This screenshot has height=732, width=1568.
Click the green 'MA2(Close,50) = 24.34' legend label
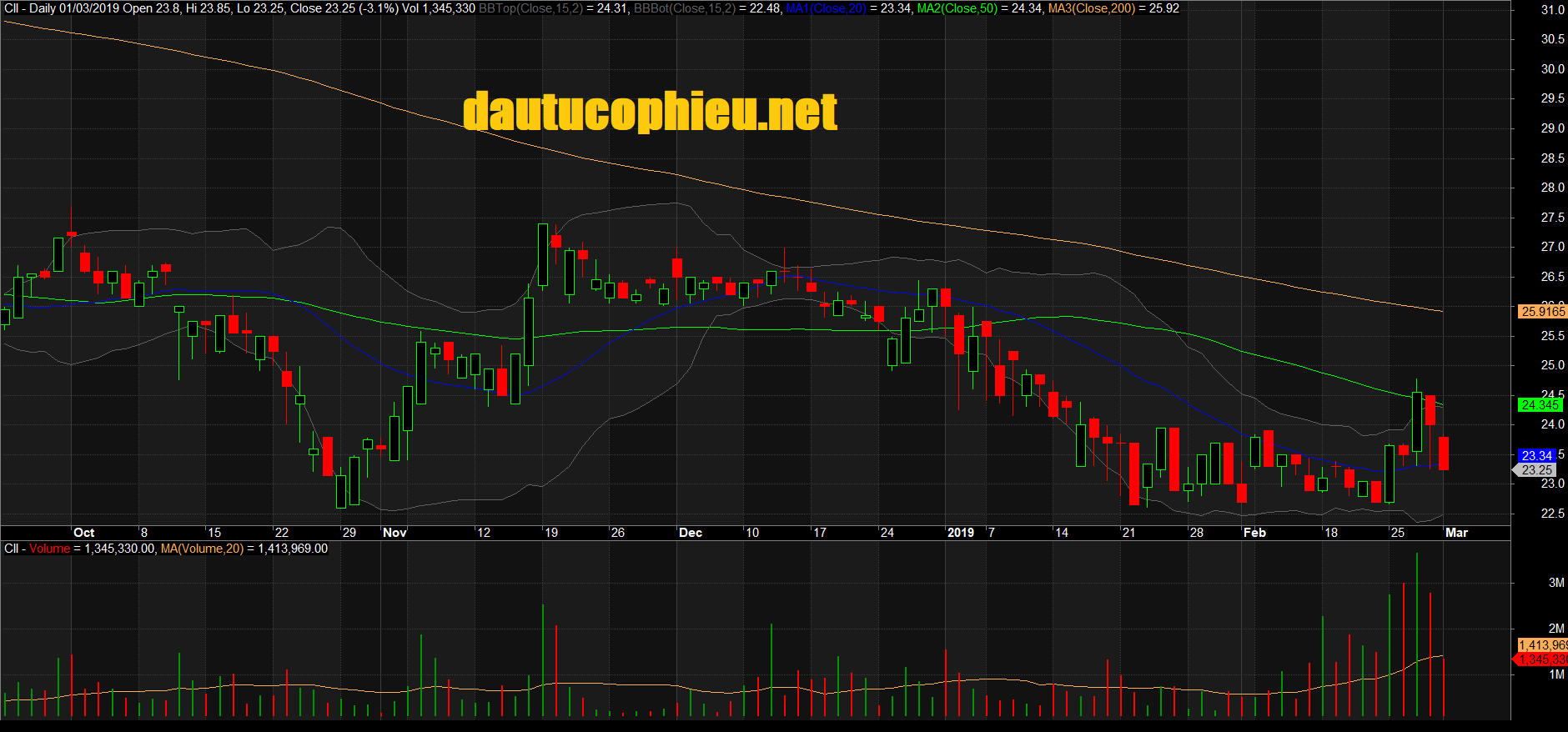tap(979, 8)
